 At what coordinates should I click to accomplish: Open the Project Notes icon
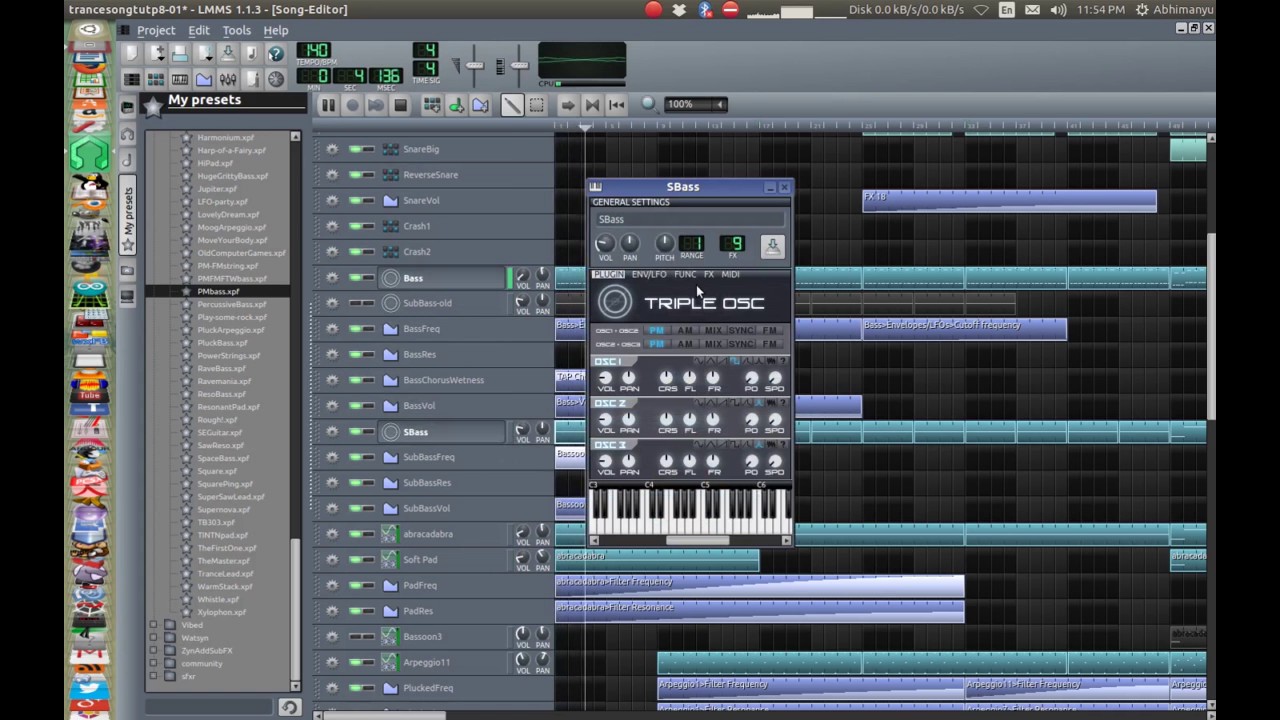pyautogui.click(x=252, y=79)
